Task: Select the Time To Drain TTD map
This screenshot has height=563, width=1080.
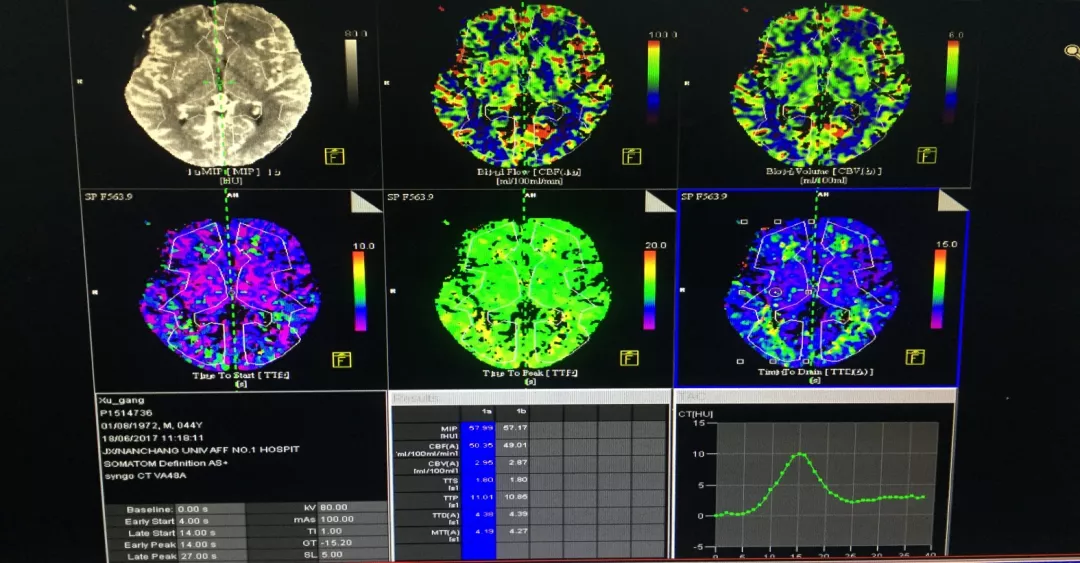Action: 813,292
